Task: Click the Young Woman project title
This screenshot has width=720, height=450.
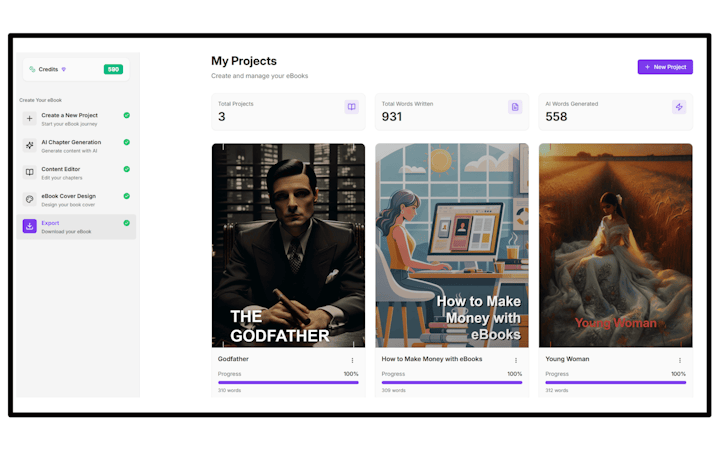Action: click(567, 359)
